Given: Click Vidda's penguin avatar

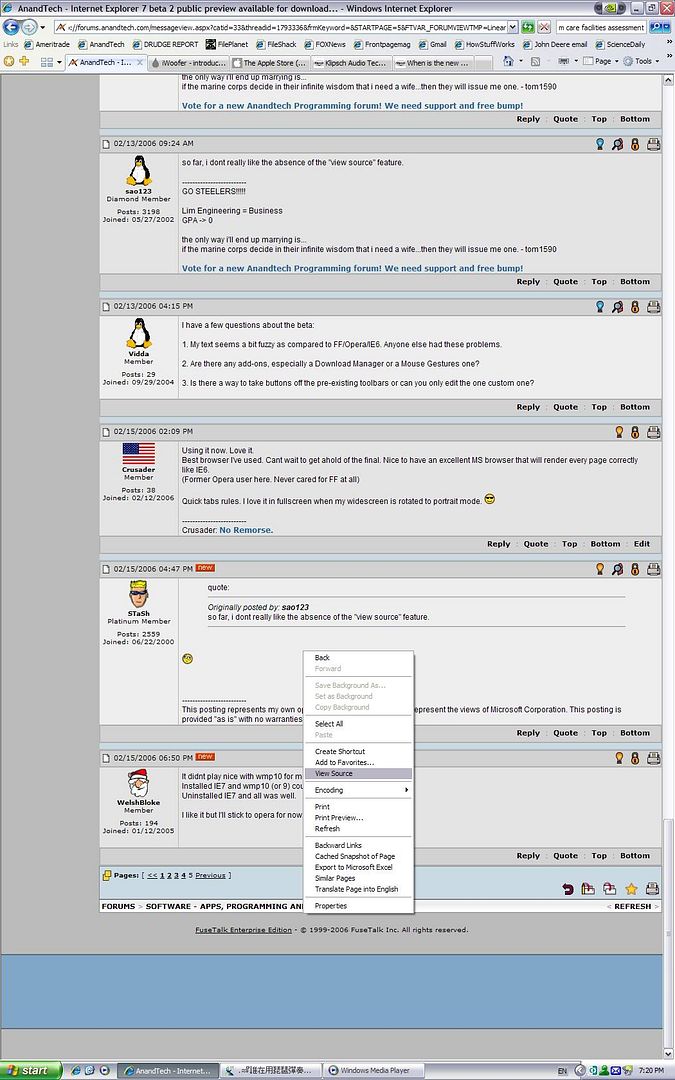Looking at the screenshot, I should tap(139, 334).
